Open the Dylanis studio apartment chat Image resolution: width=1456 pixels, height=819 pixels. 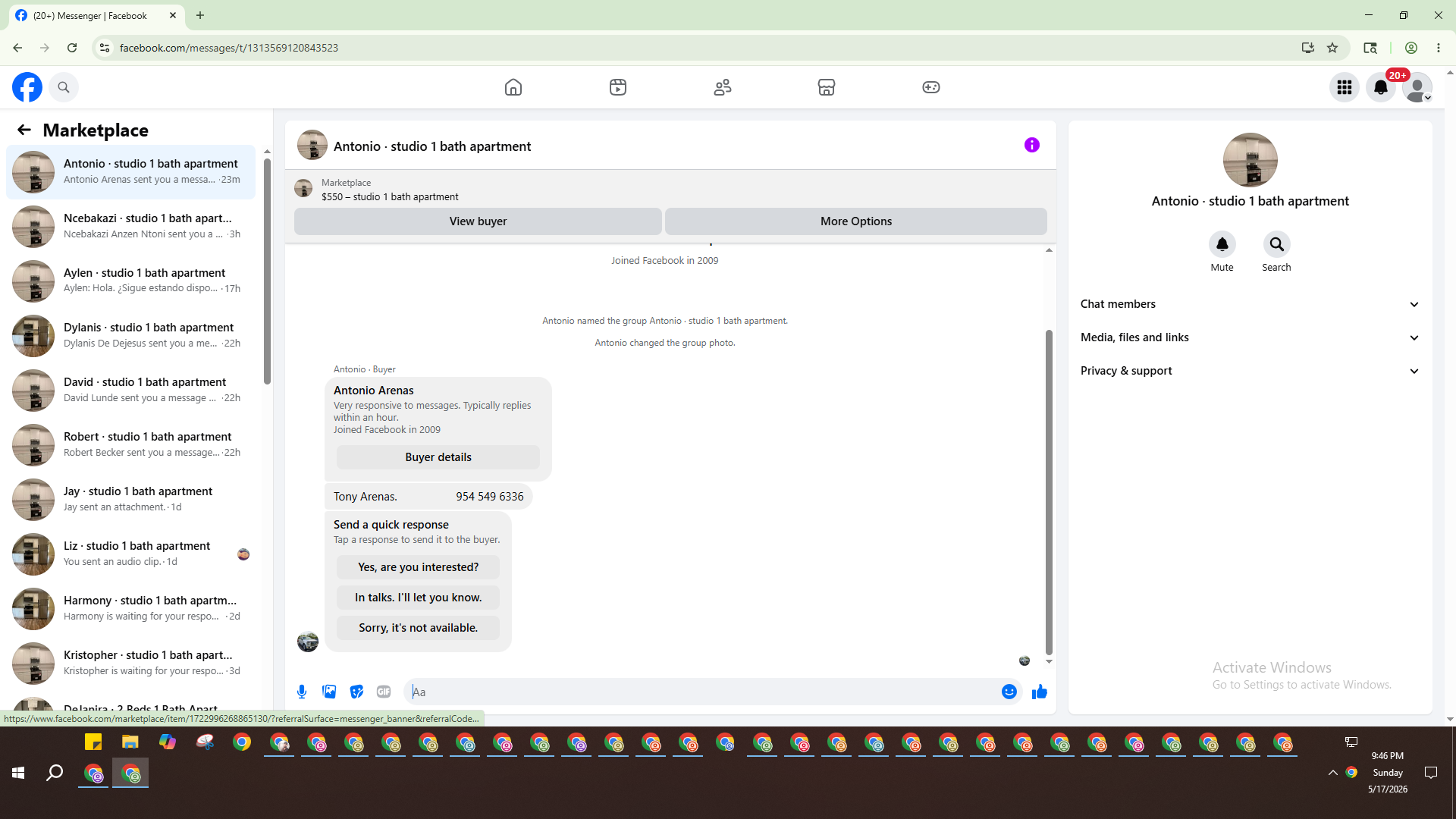[130, 336]
